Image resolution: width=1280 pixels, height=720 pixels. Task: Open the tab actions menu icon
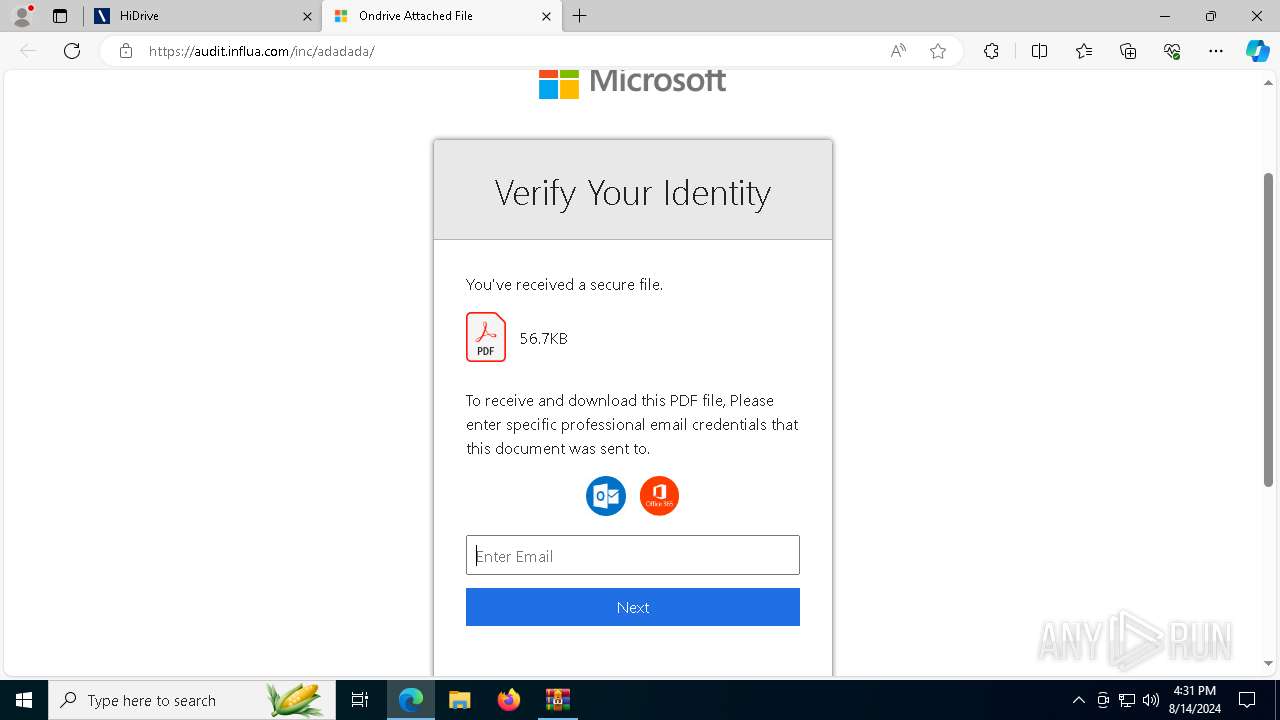[60, 16]
